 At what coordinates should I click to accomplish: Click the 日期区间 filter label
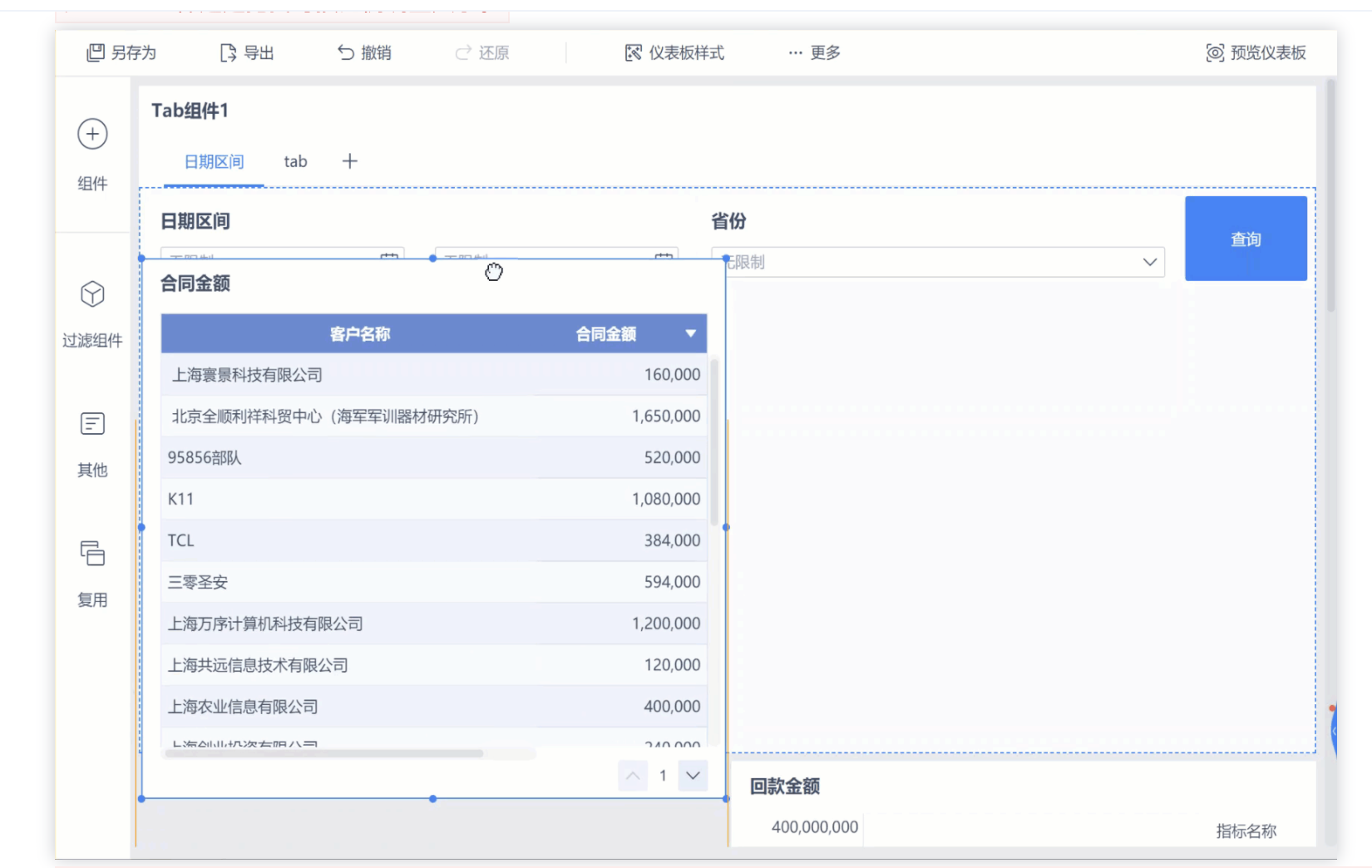point(195,221)
